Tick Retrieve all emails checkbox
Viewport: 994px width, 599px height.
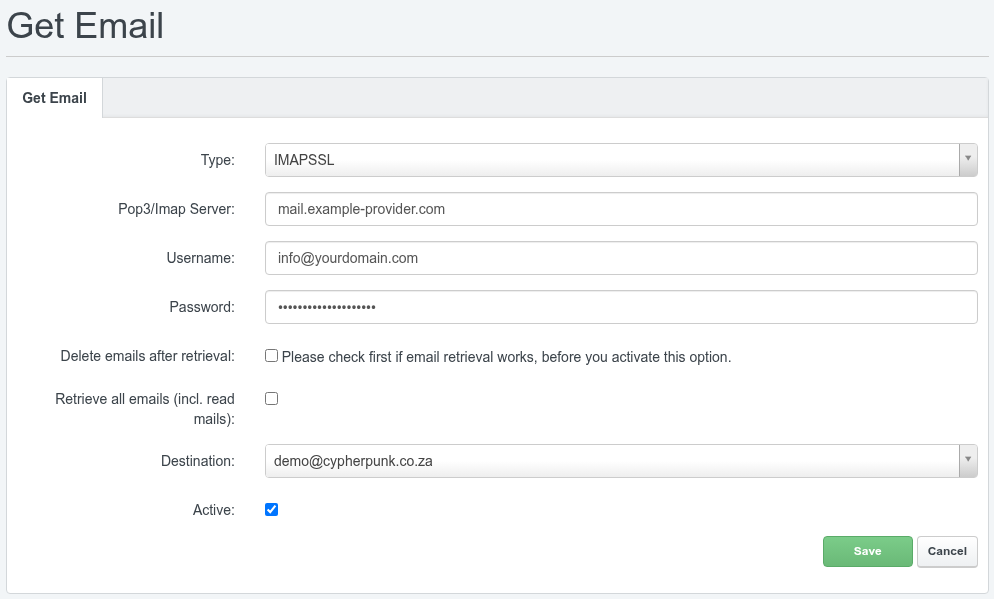[271, 399]
